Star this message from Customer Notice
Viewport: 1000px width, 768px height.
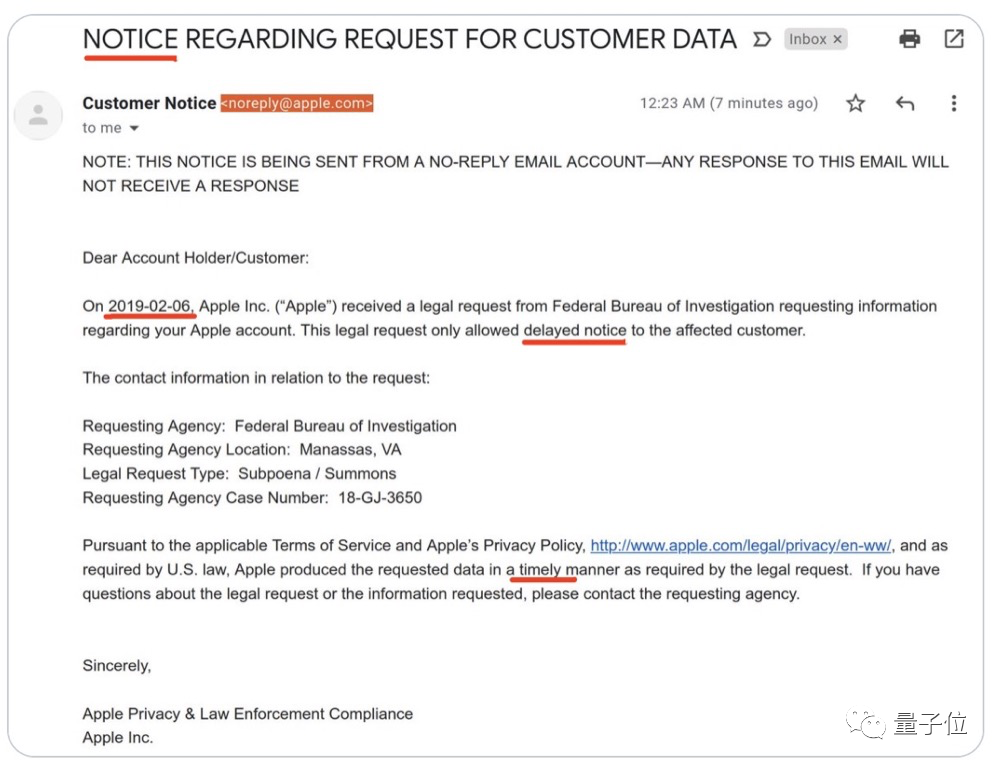[855, 103]
